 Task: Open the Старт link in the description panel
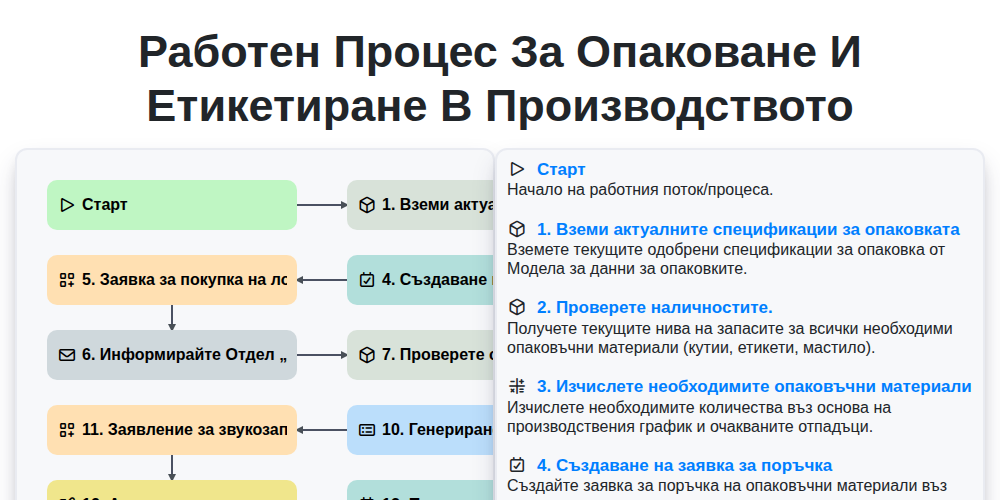click(561, 169)
